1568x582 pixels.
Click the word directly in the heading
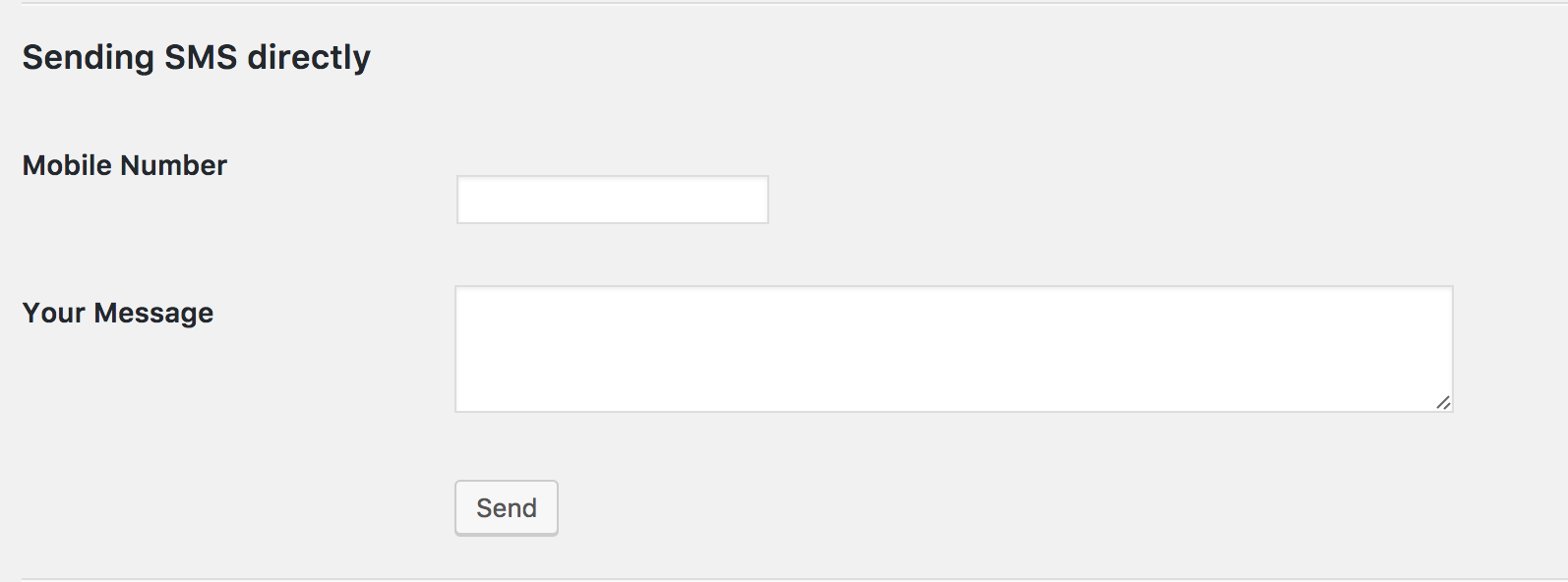point(309,57)
